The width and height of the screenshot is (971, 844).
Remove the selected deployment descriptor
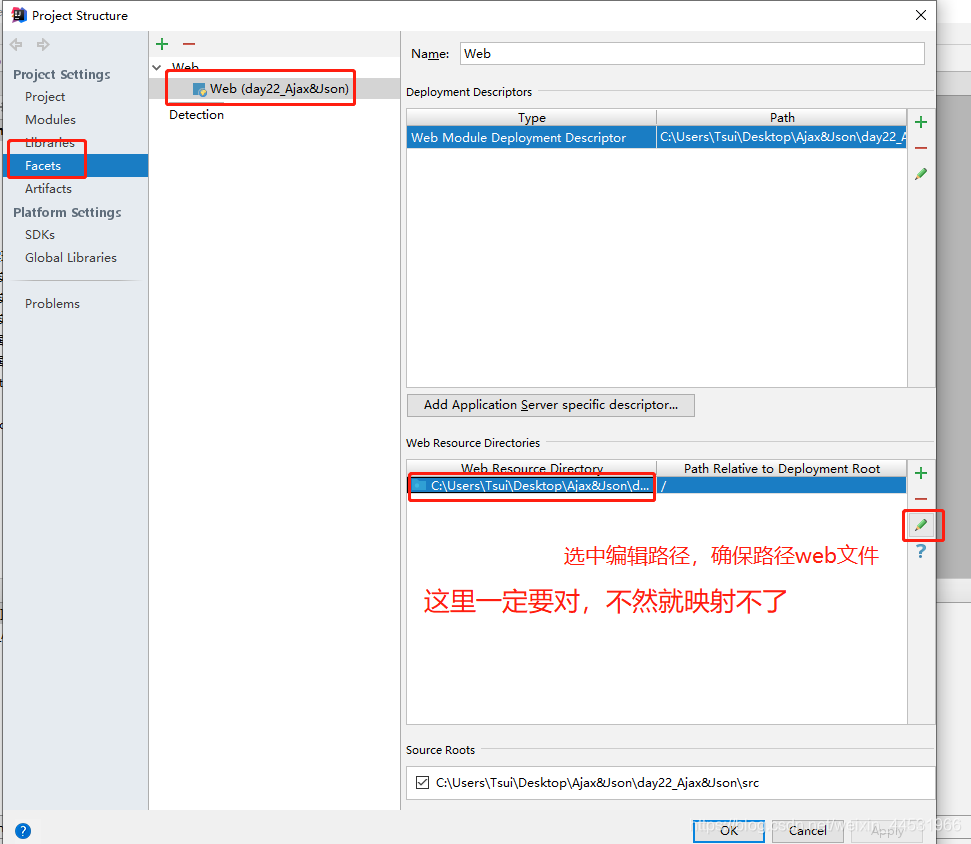(921, 148)
